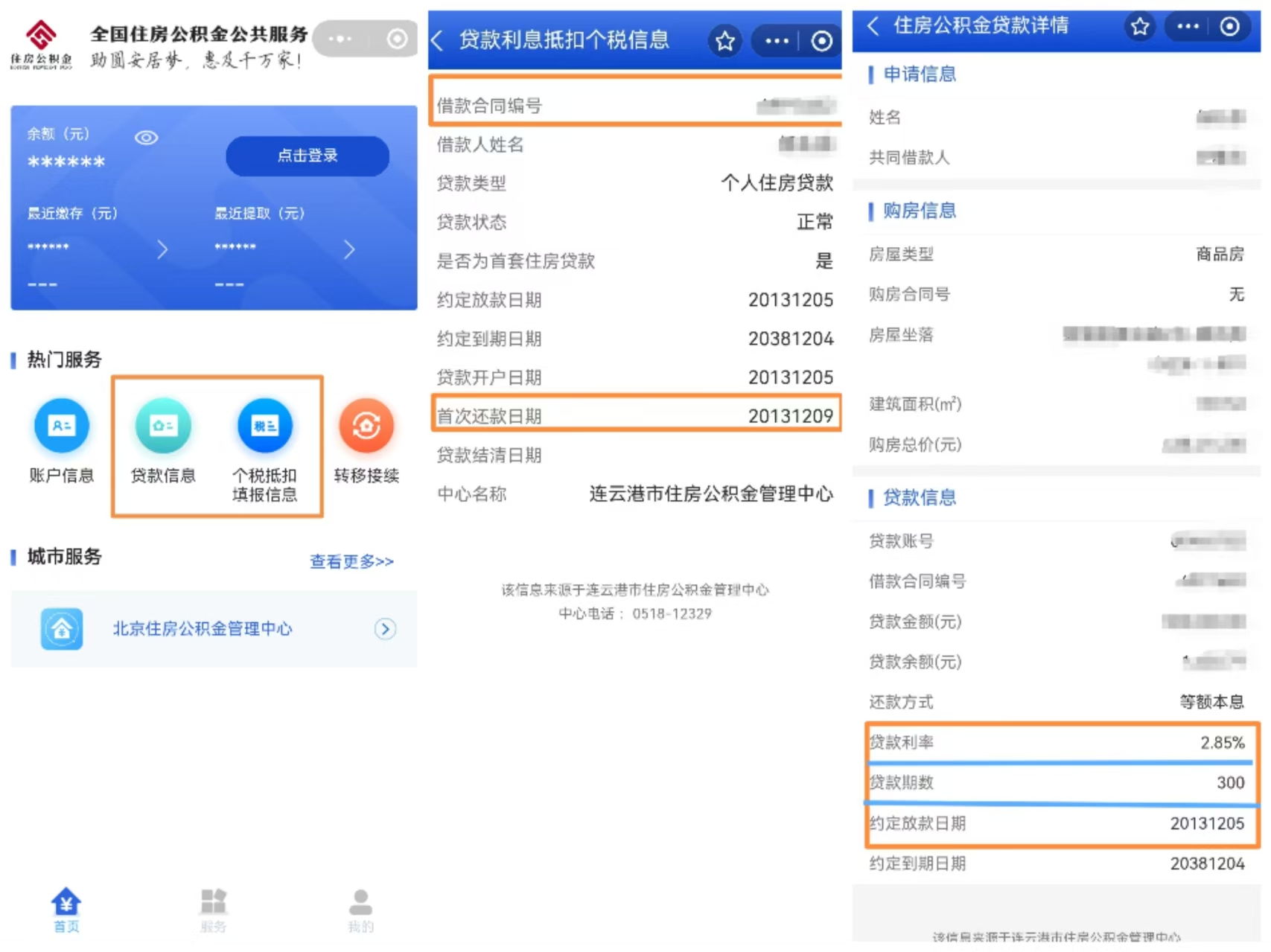Click the house icon of Beijing center
Image resolution: width=1271 pixels, height=952 pixels.
[x=62, y=629]
